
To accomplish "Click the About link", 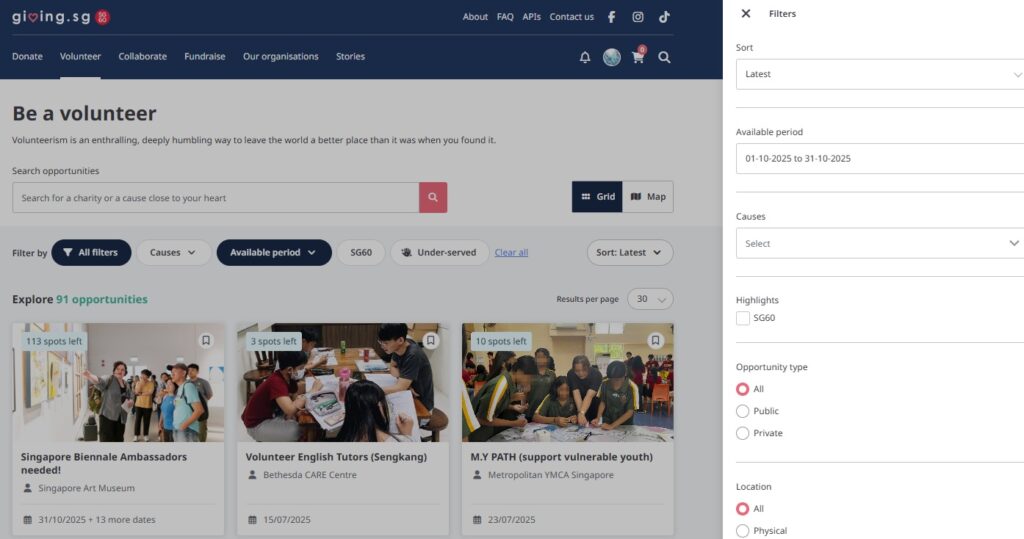I will pos(475,17).
